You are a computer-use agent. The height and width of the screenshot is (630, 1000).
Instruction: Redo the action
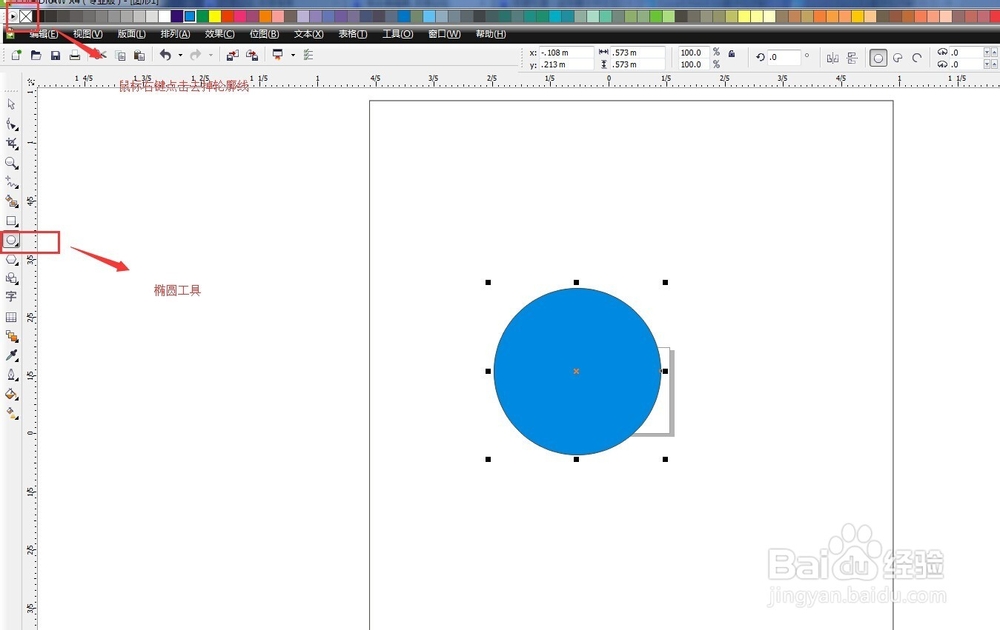click(196, 55)
